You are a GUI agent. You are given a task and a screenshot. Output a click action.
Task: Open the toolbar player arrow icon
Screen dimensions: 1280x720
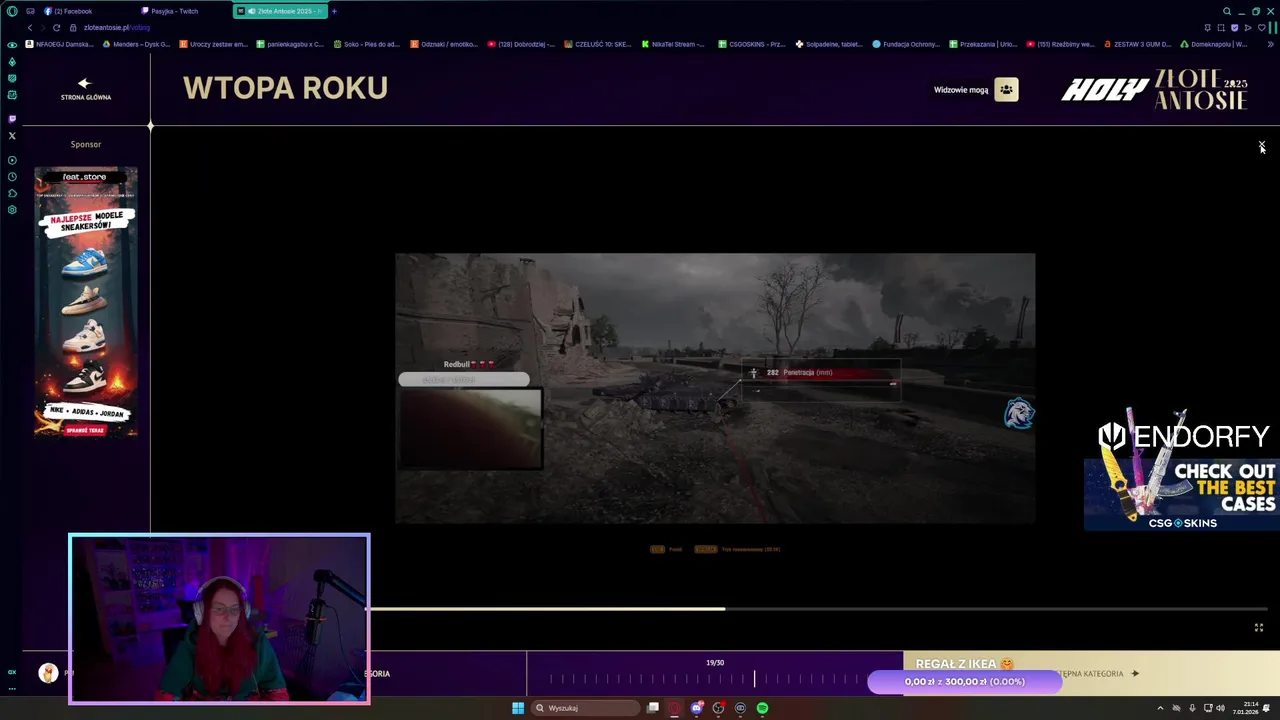coord(1247,28)
